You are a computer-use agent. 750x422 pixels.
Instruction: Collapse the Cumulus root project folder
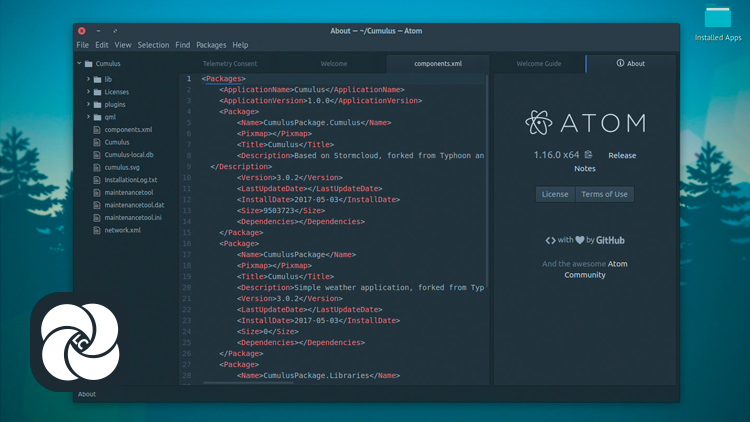click(x=79, y=63)
